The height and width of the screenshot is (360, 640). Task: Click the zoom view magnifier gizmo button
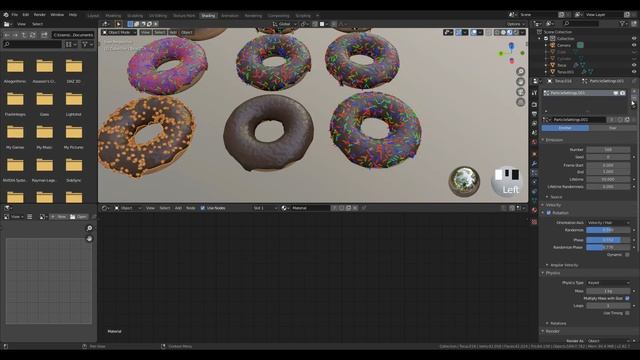point(520,71)
